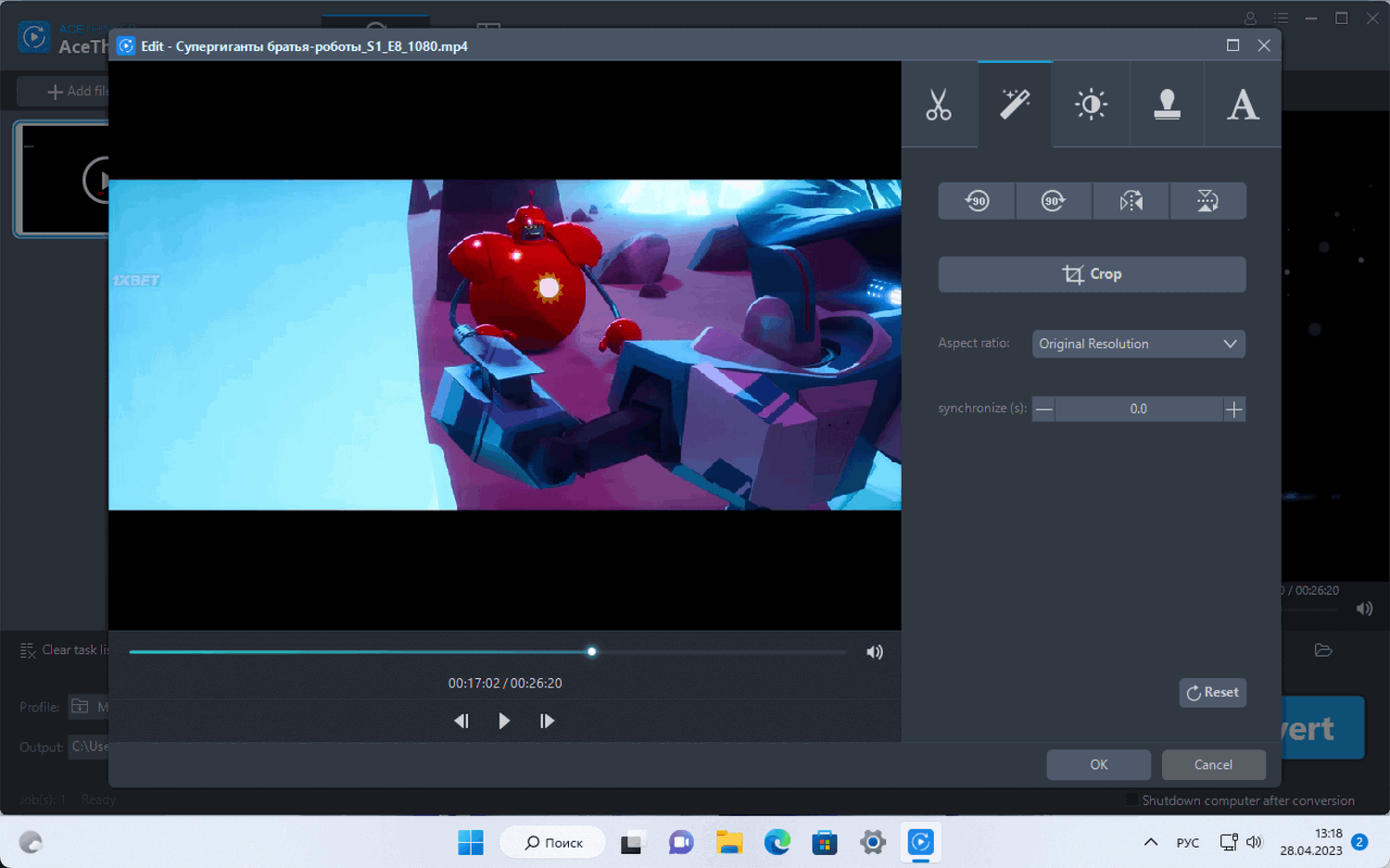Increase synchronize value with plus

(1233, 409)
